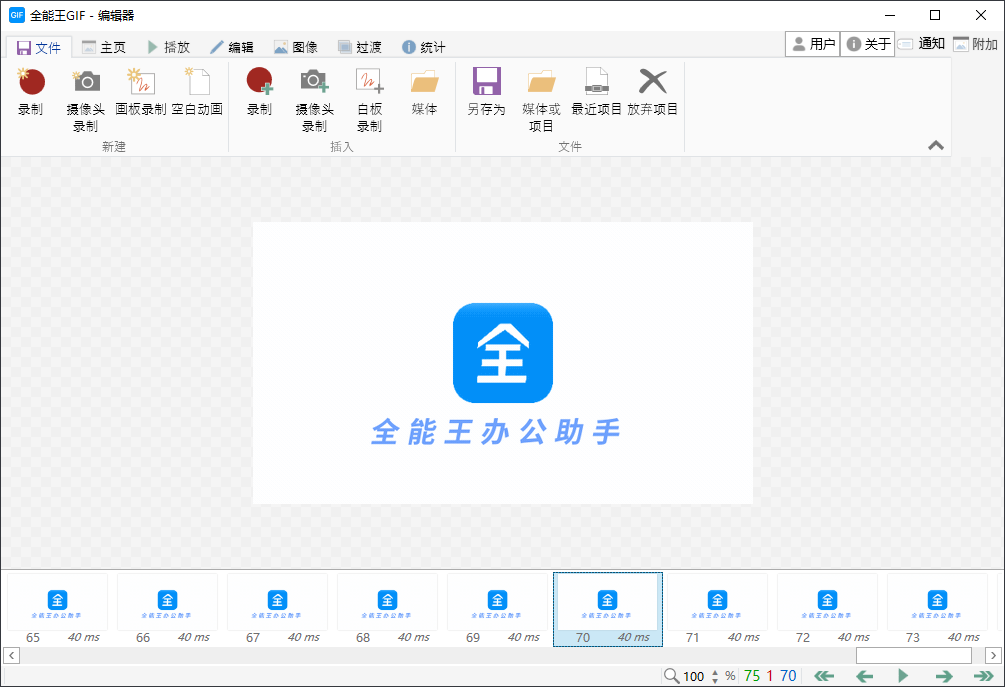Screen dimensions: 1005x687
Task: Open the 用户 (User) panel
Action: [812, 43]
